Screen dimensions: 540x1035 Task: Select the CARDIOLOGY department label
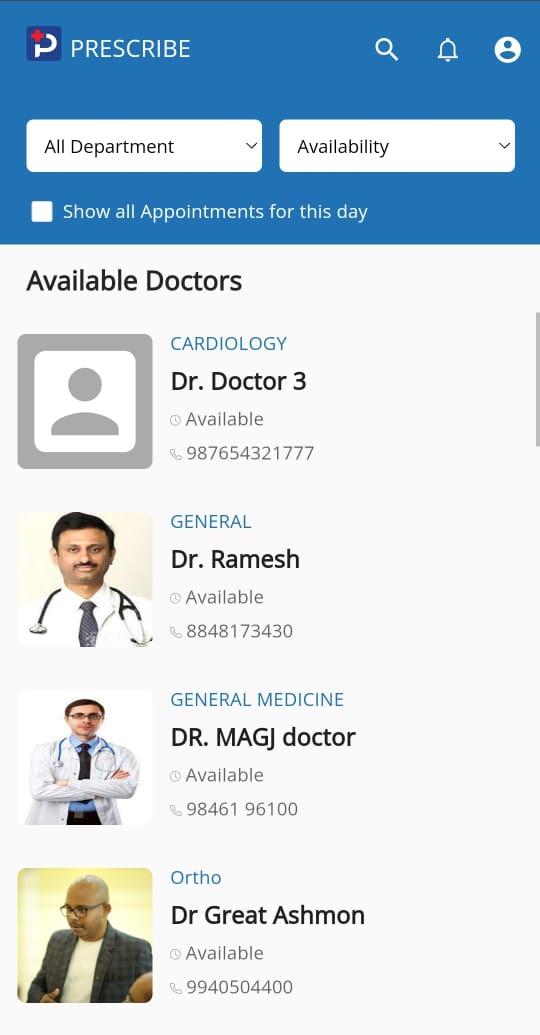pyautogui.click(x=228, y=343)
